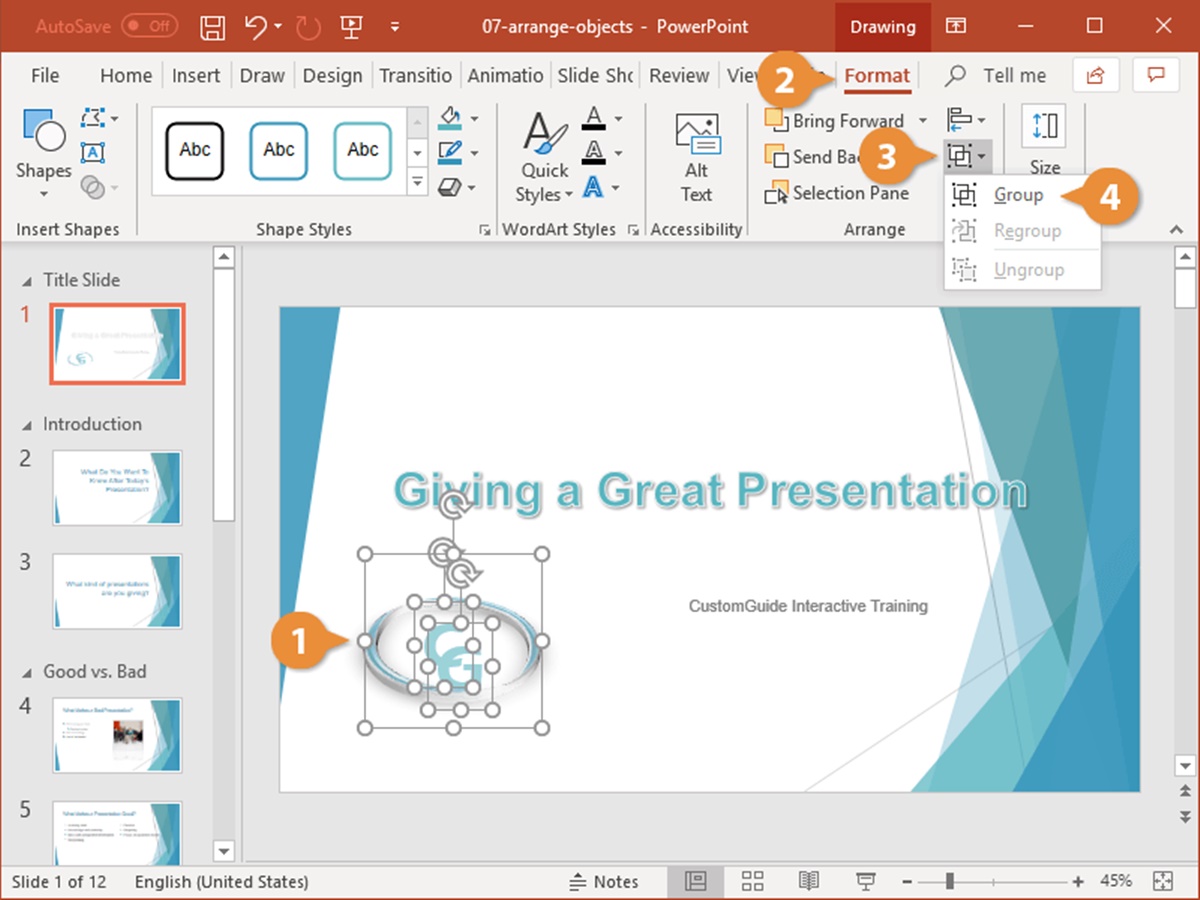Switch to the Design tab

point(332,75)
